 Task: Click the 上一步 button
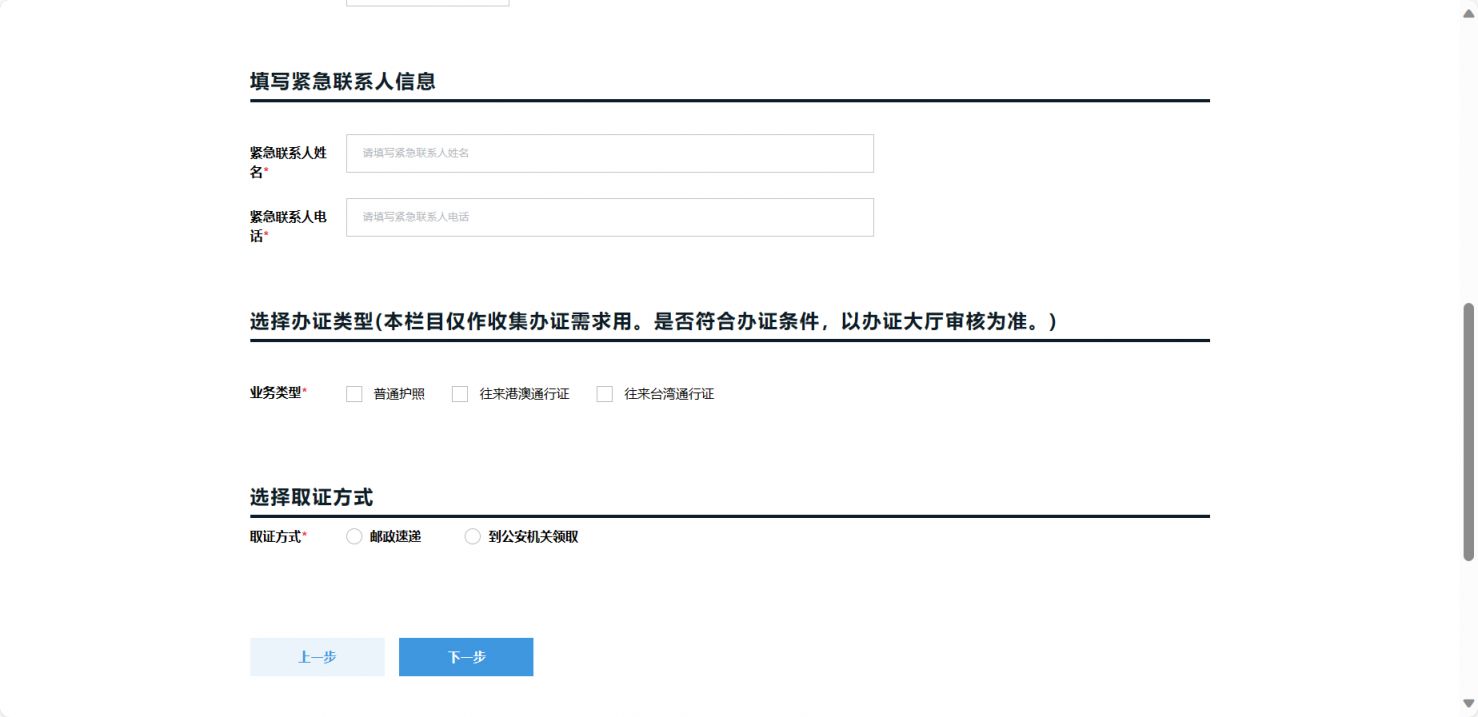tap(317, 657)
